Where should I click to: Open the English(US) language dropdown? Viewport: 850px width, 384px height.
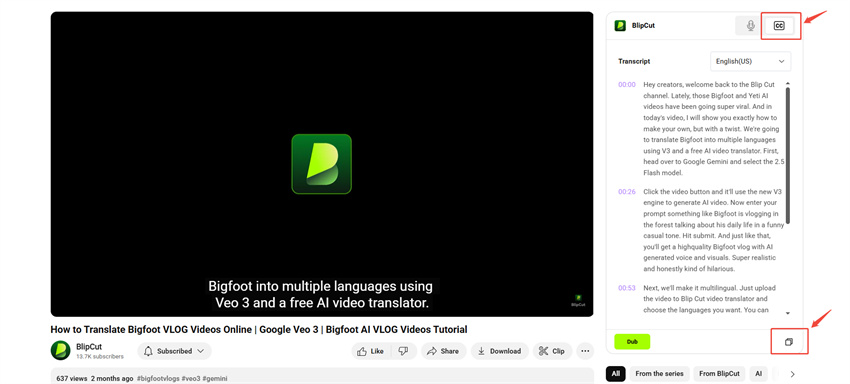750,61
